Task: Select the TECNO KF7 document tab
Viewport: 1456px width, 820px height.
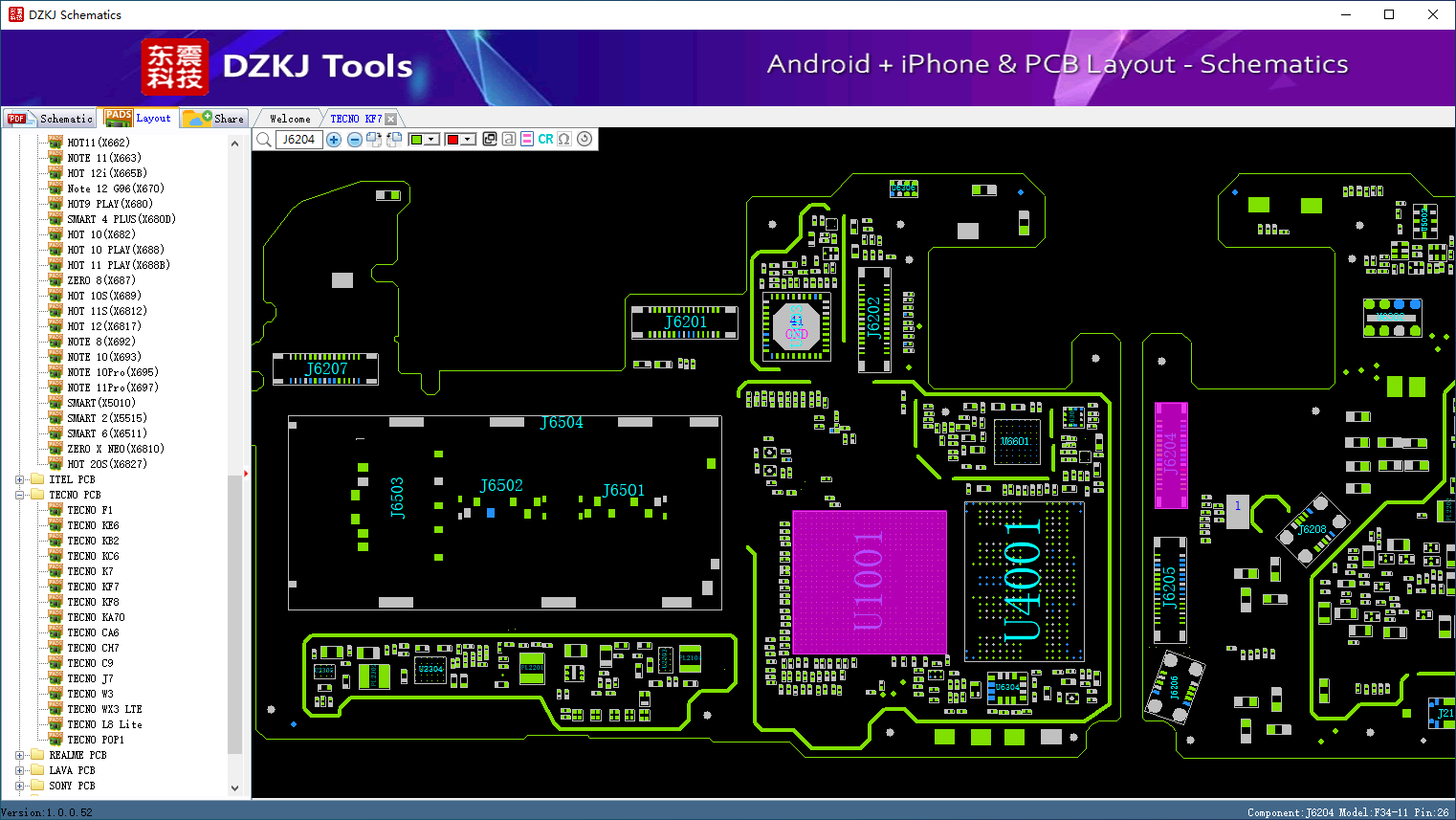Action: pyautogui.click(x=356, y=119)
